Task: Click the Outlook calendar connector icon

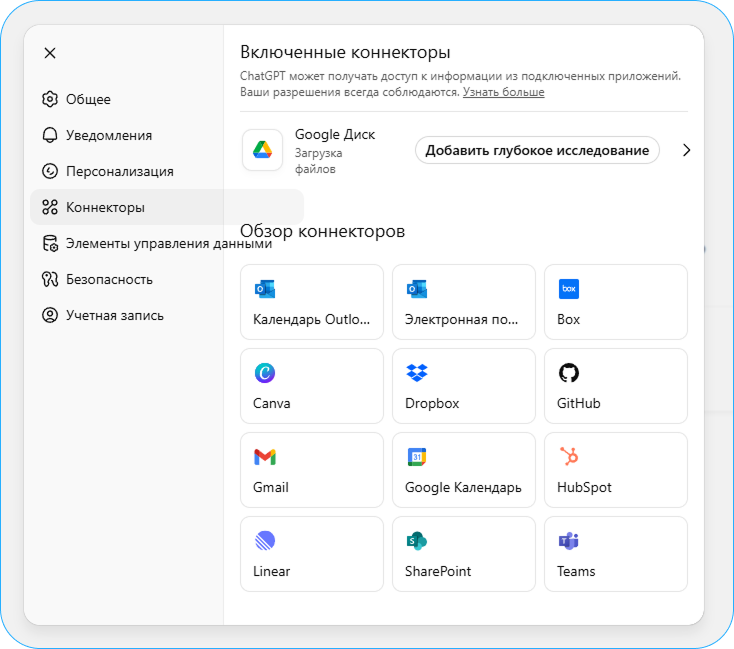Action: click(x=265, y=289)
